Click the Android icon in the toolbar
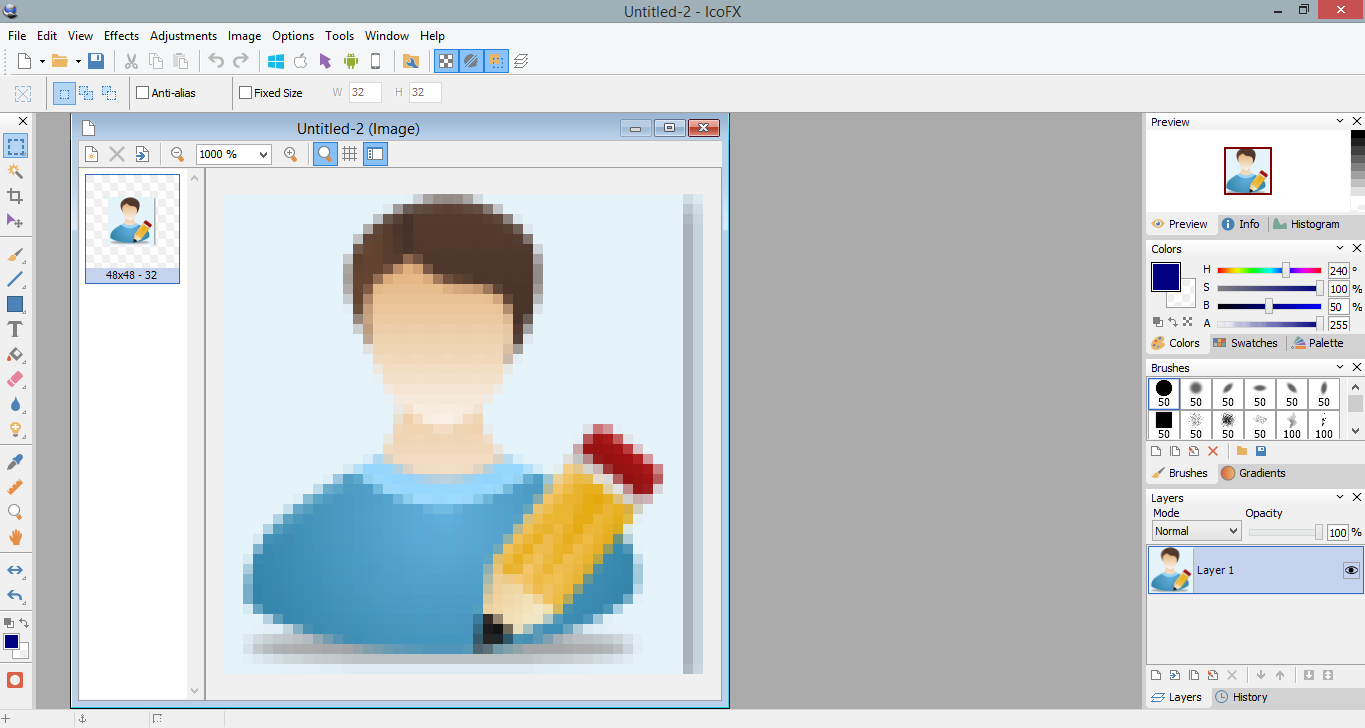Image resolution: width=1365 pixels, height=728 pixels. (x=350, y=61)
